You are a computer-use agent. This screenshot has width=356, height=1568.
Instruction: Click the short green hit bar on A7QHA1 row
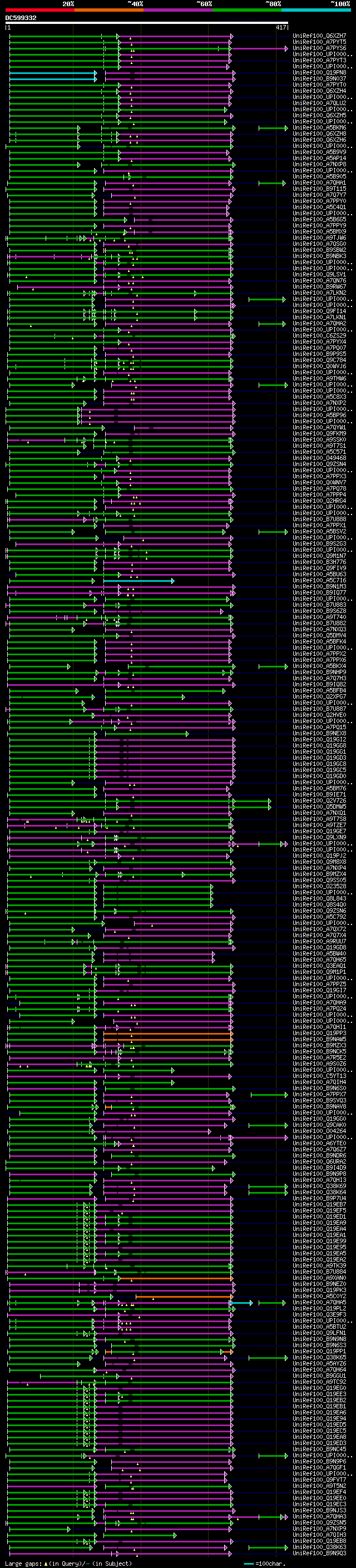272,182
